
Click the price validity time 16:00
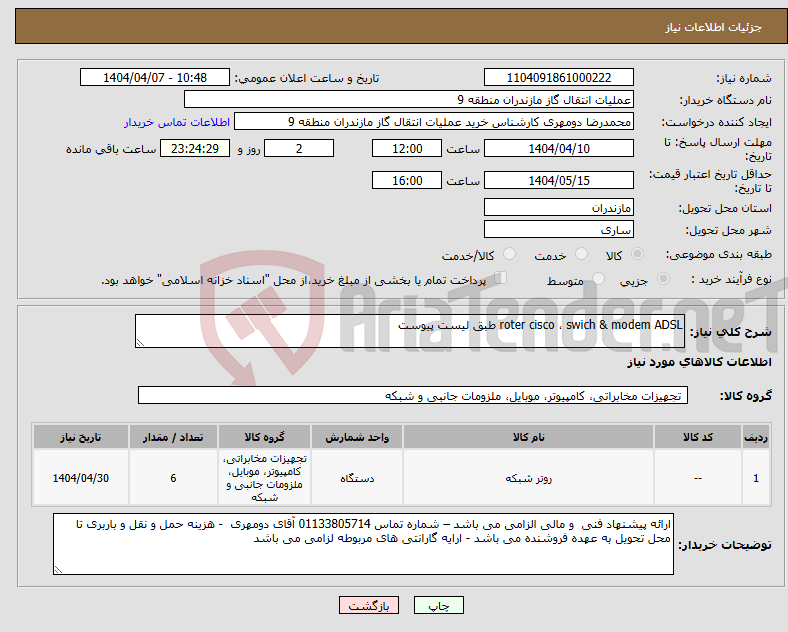click(407, 180)
